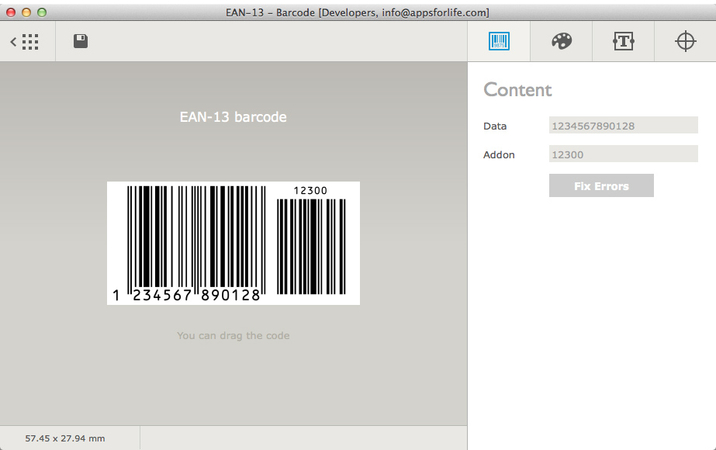
Task: Select the EAN-13 barcode preview image
Action: pyautogui.click(x=233, y=243)
